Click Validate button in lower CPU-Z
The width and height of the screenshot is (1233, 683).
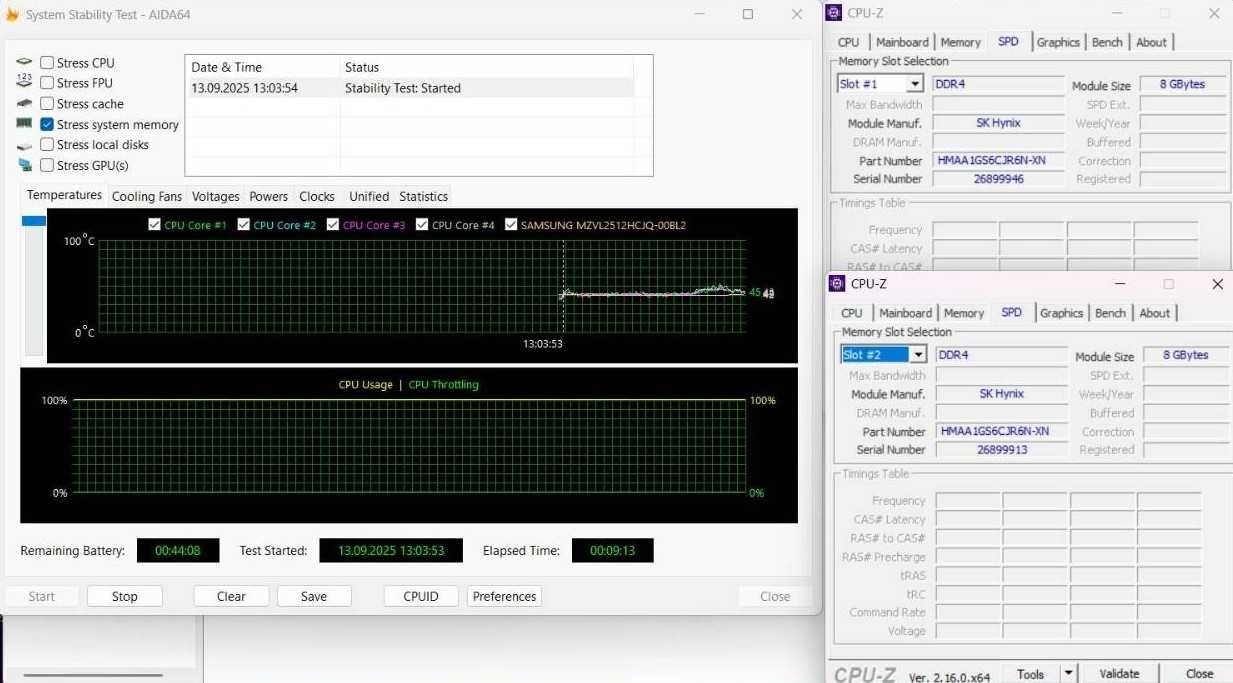(1118, 673)
